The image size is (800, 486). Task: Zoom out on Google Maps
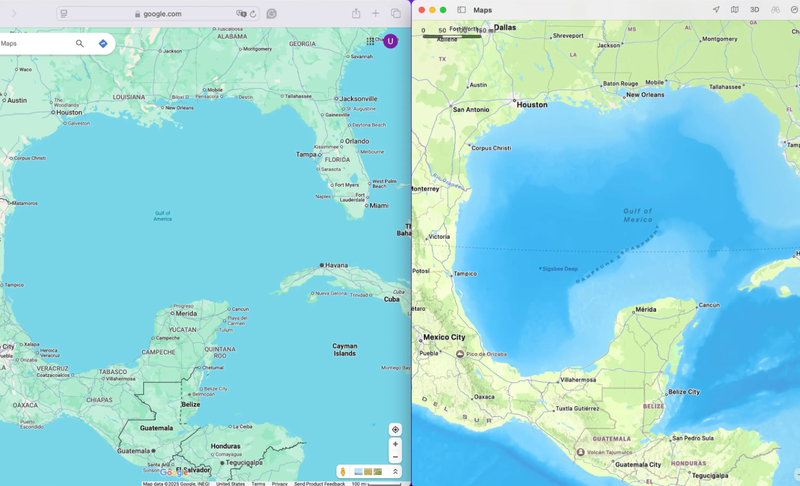395,457
